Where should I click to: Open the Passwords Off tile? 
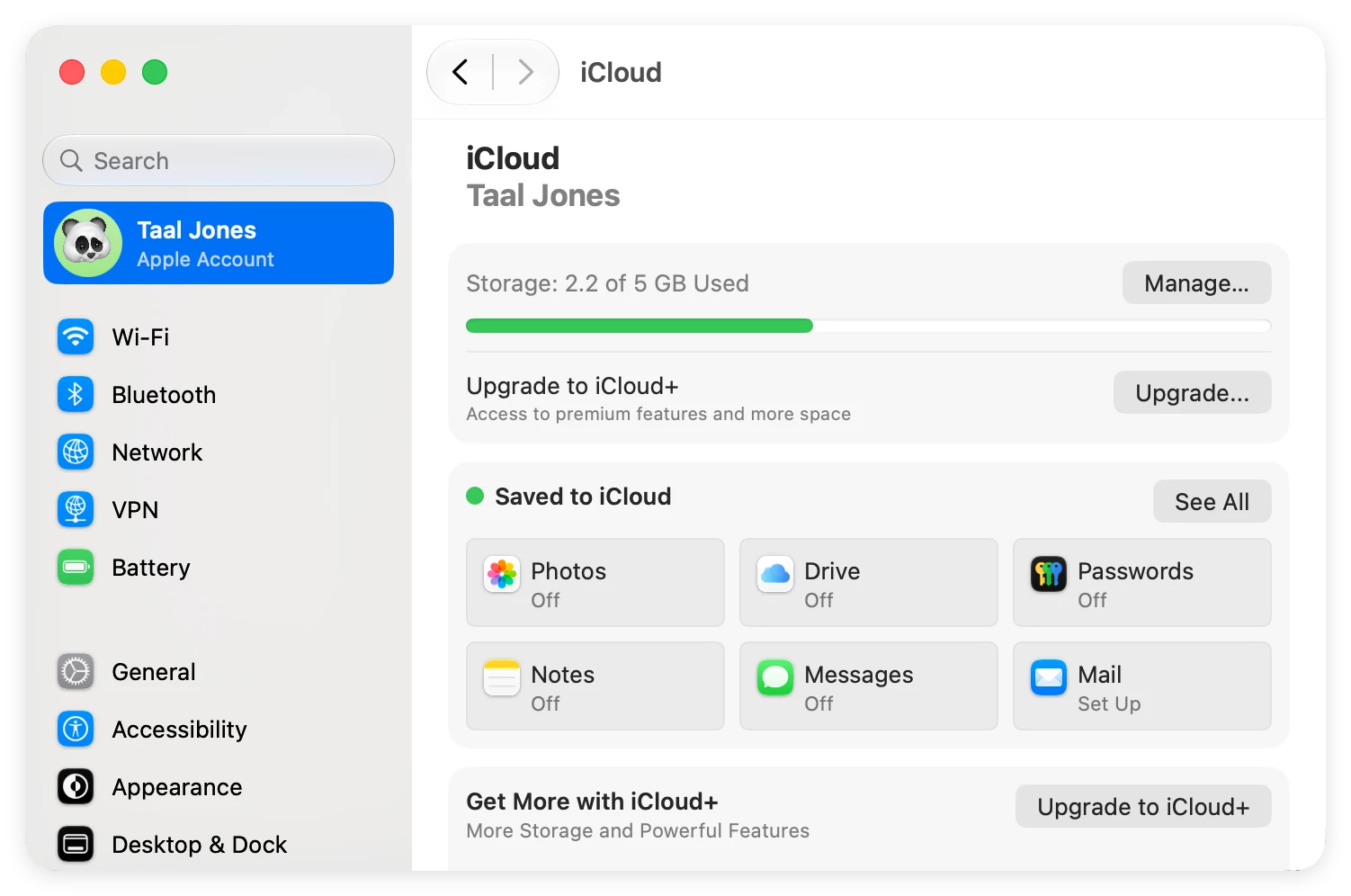pos(1142,583)
